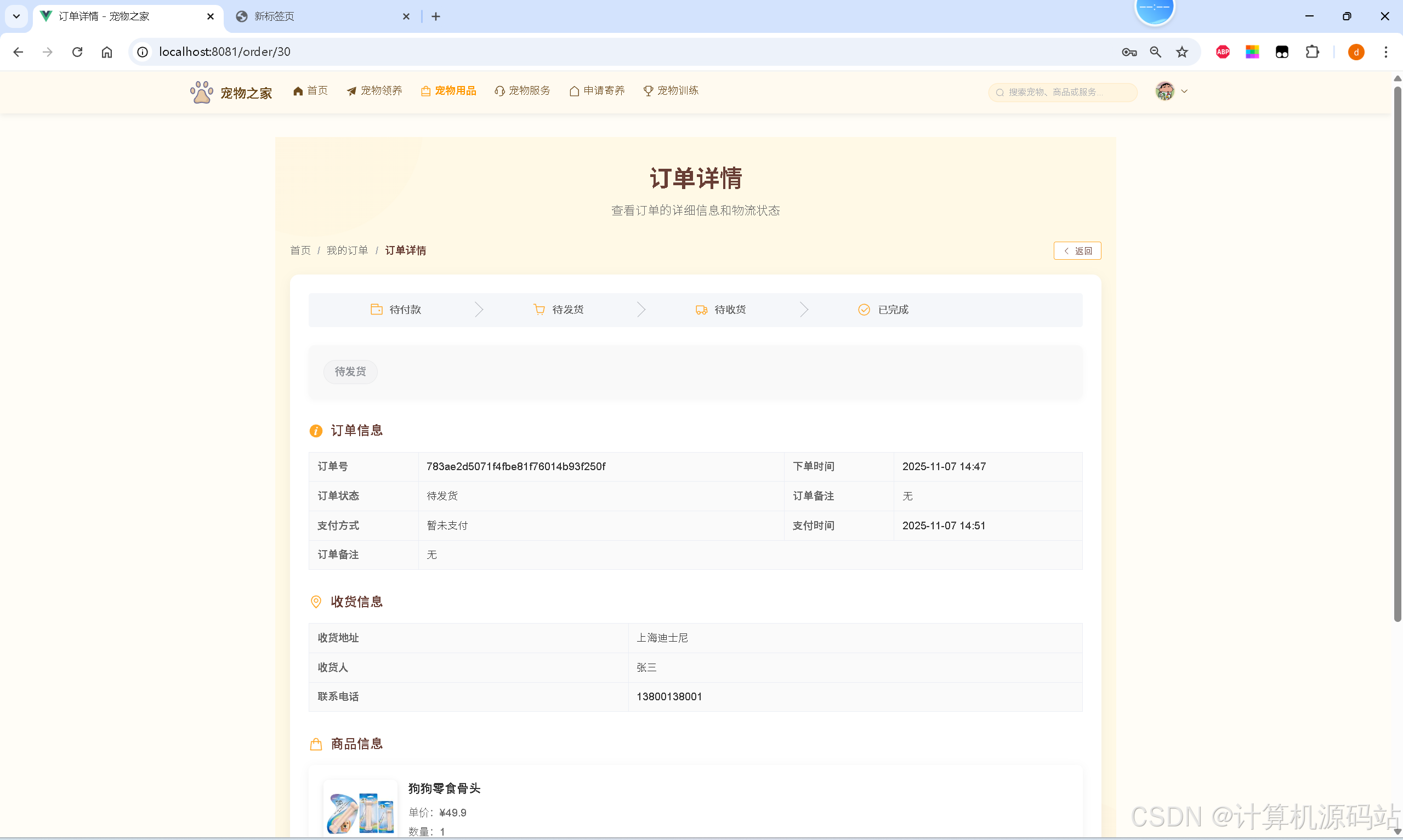Expand the user avatar dropdown chevron
Viewport: 1403px width, 840px height.
(x=1184, y=91)
